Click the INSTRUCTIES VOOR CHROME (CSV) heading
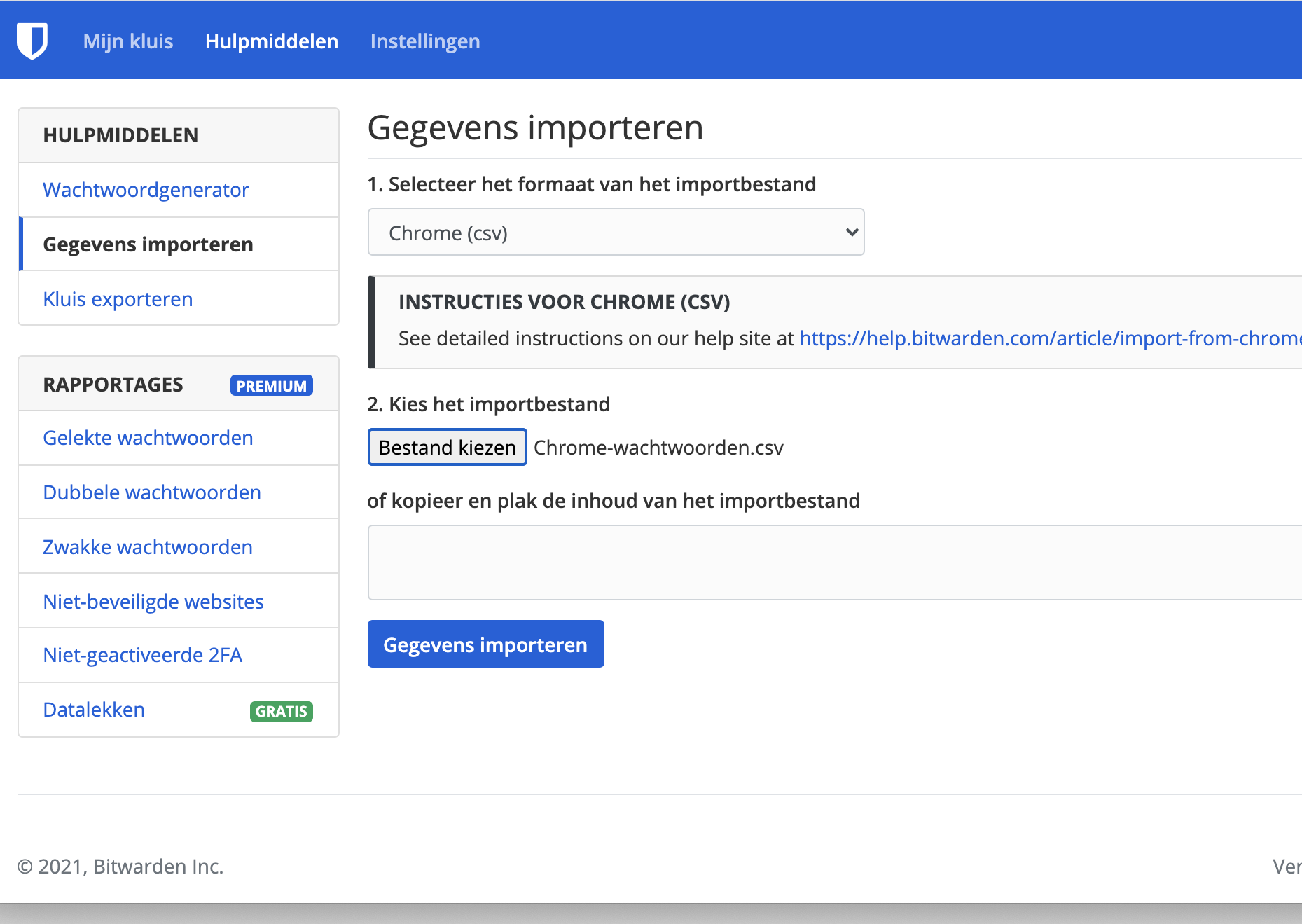This screenshot has width=1302, height=924. [x=565, y=302]
